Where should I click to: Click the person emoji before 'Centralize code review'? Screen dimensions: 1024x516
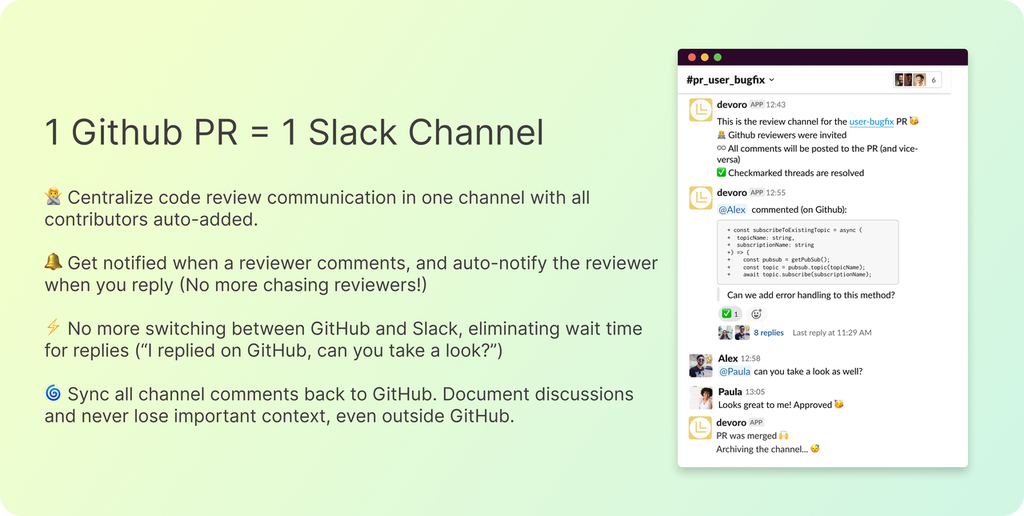click(53, 197)
